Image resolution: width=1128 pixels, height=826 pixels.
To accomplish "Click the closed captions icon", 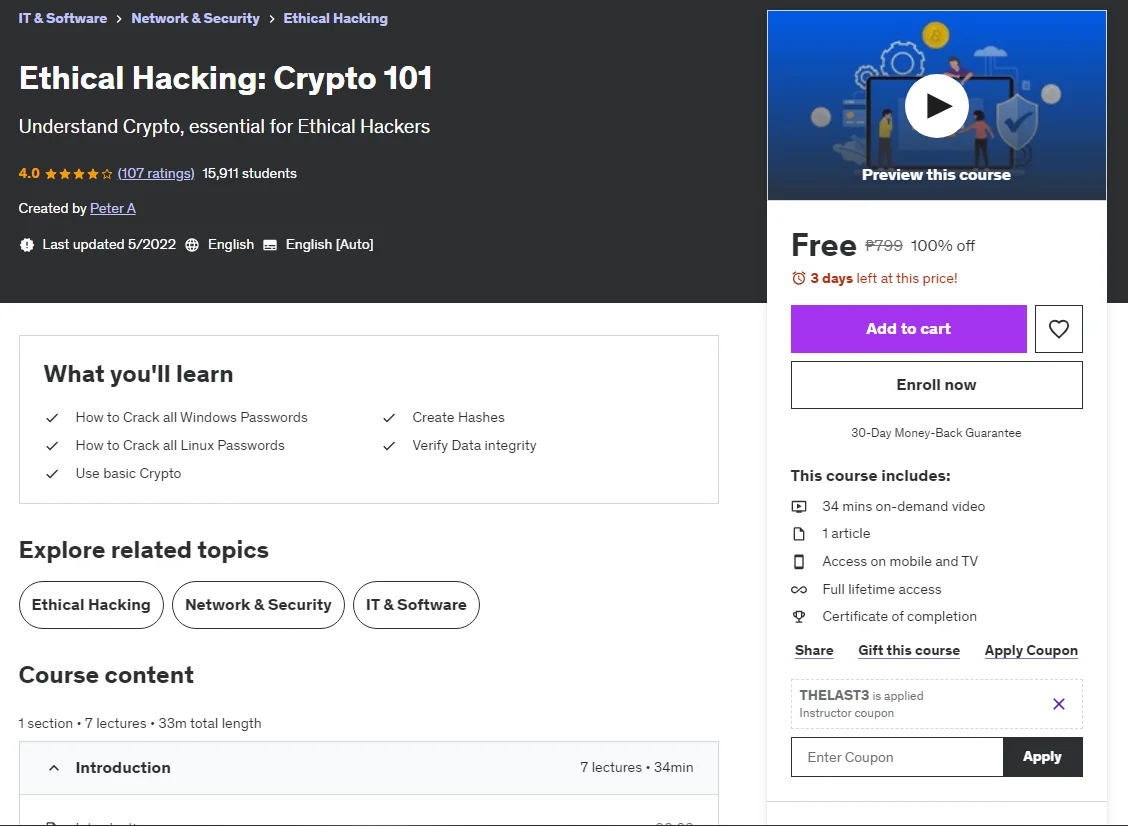I will (270, 245).
